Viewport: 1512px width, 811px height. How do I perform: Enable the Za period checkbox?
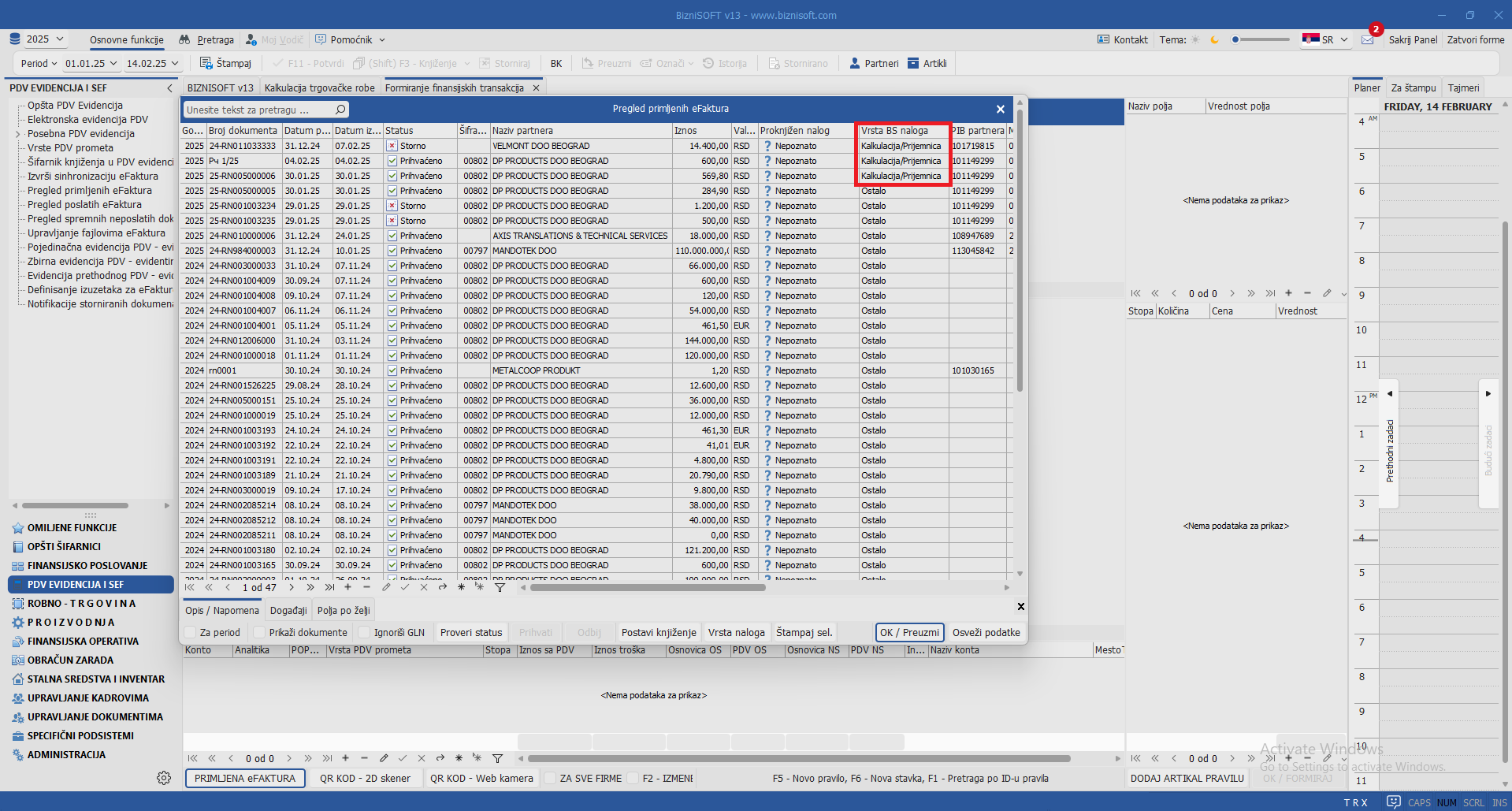191,632
